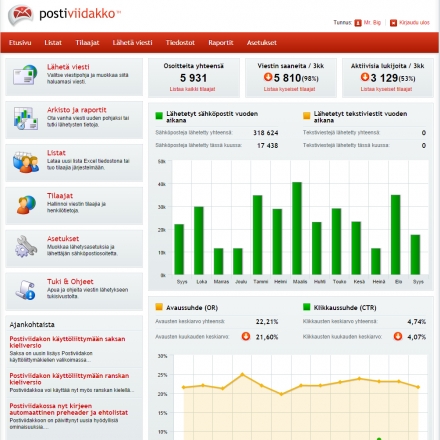The height and width of the screenshot is (440, 440).
Task: Click the Mr. Big user icon
Action: (x=358, y=23)
